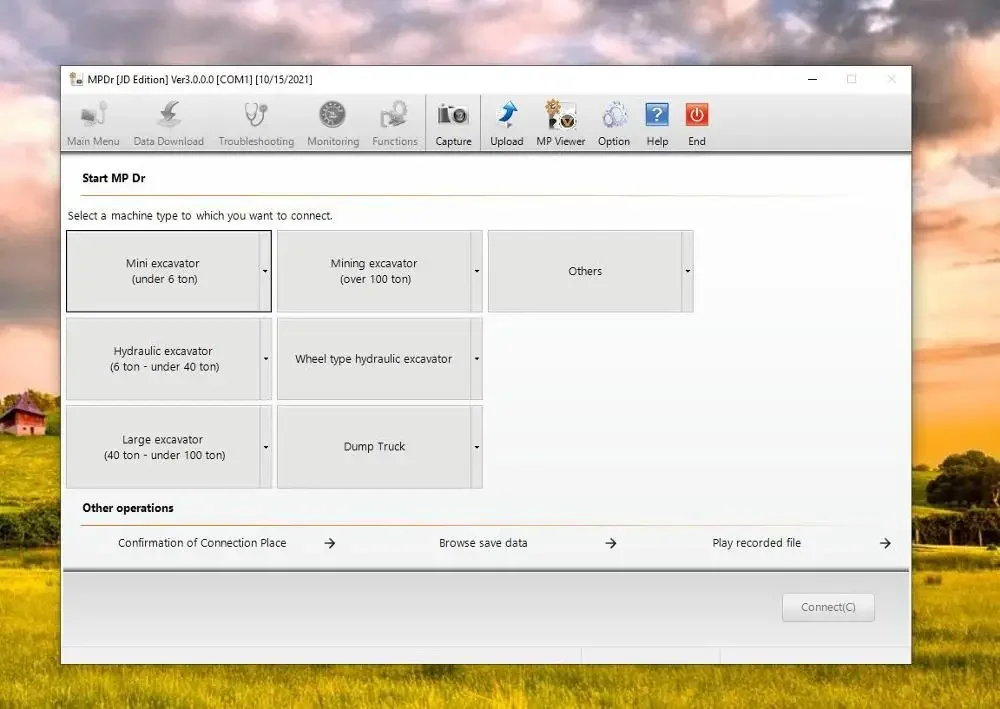Click the Main Menu toolbar icon
The width and height of the screenshot is (1000, 709).
click(93, 116)
